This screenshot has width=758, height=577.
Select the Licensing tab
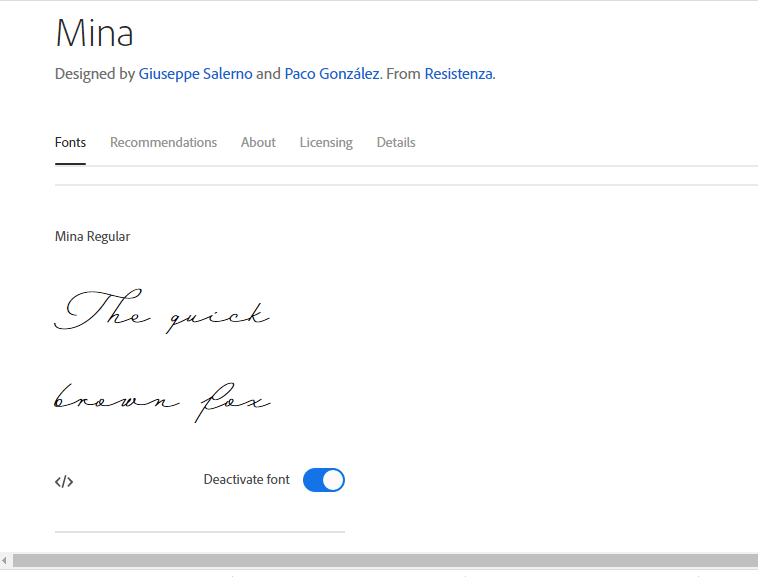326,143
